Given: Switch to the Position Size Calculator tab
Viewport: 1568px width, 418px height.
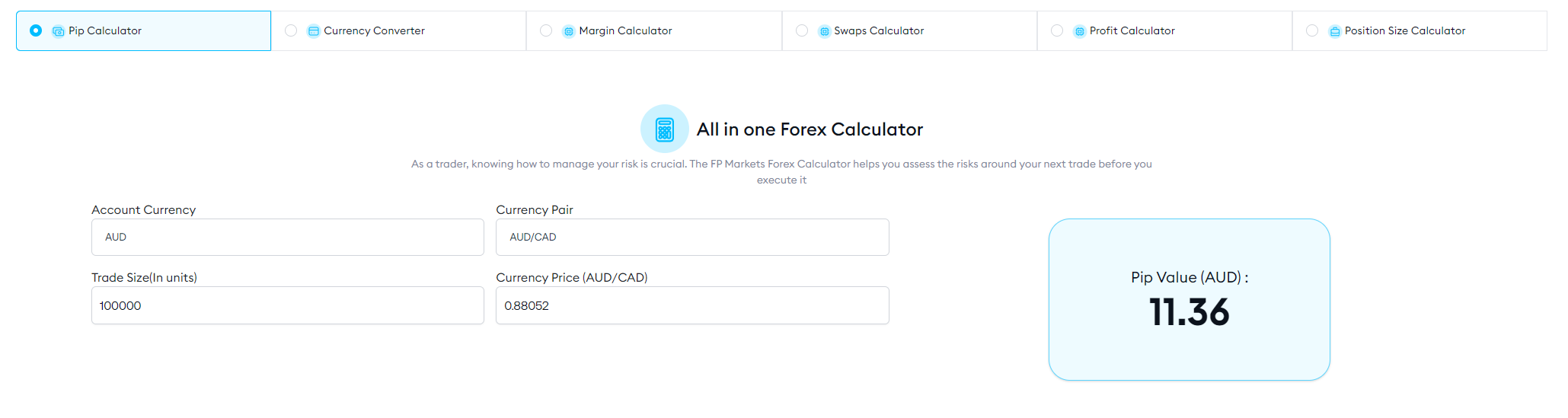Looking at the screenshot, I should [1404, 30].
